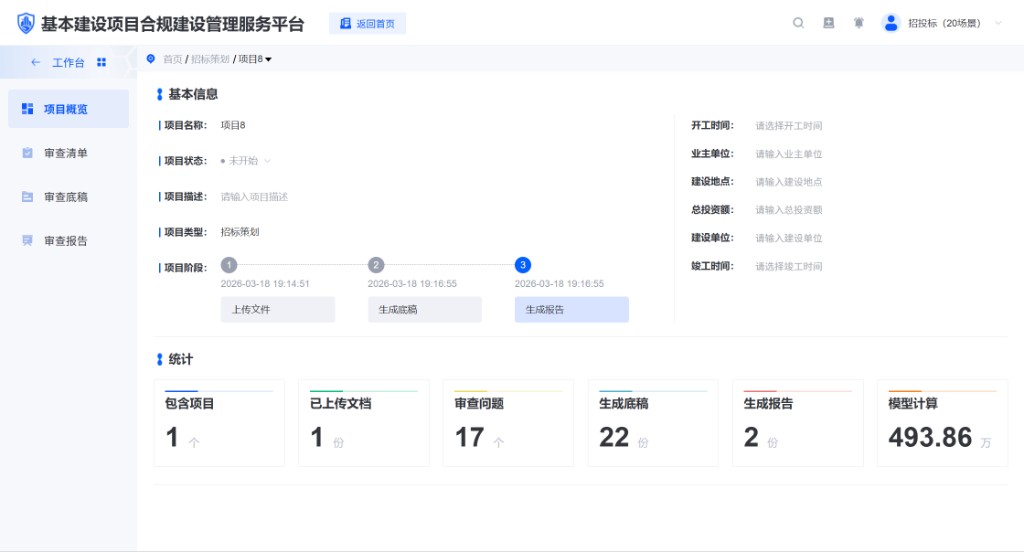Click the 项目描述 input field

254,197
